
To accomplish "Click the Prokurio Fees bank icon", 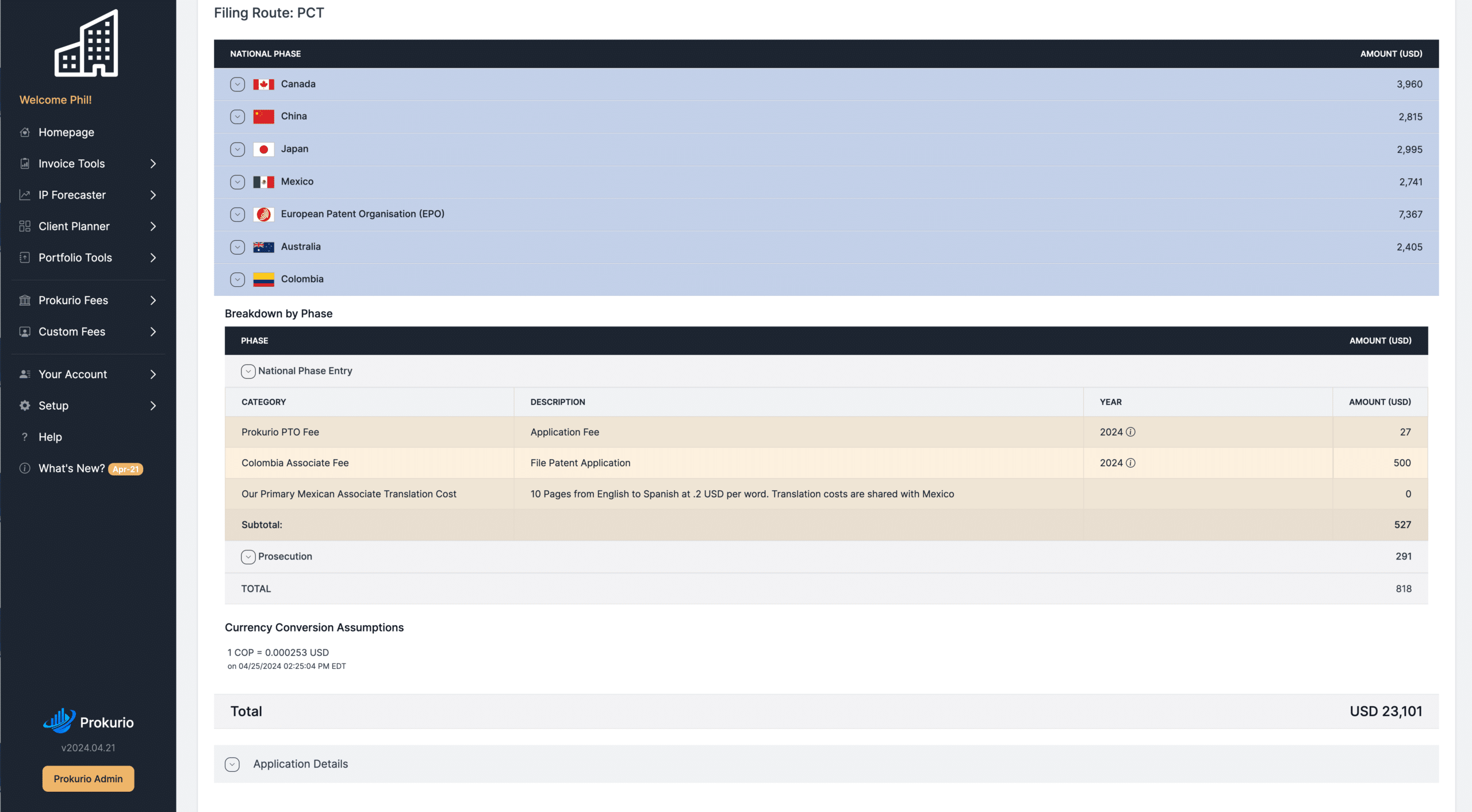I will click(x=25, y=301).
